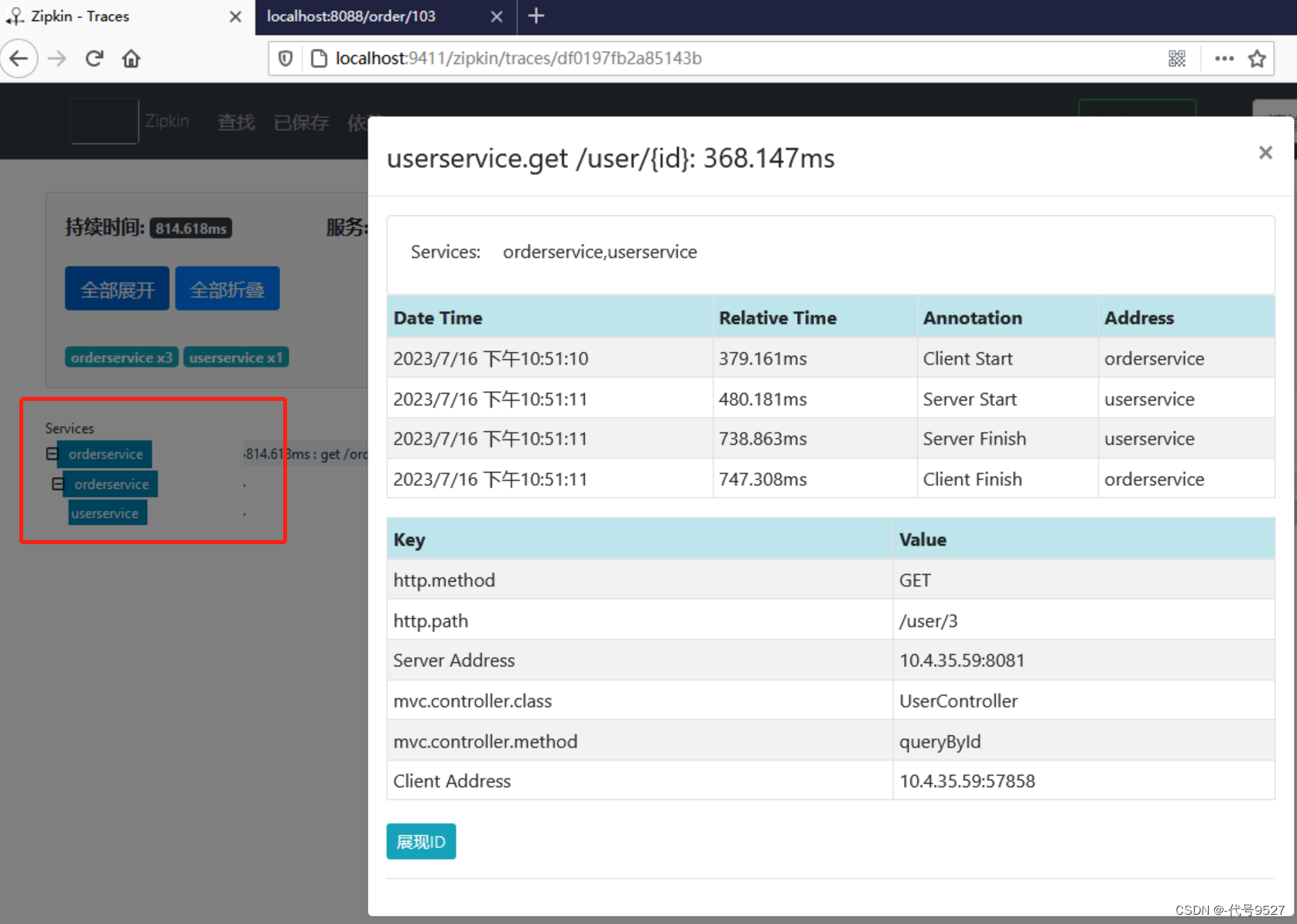Navigate back with the browser back arrow
Image resolution: width=1297 pixels, height=924 pixels.
click(19, 58)
